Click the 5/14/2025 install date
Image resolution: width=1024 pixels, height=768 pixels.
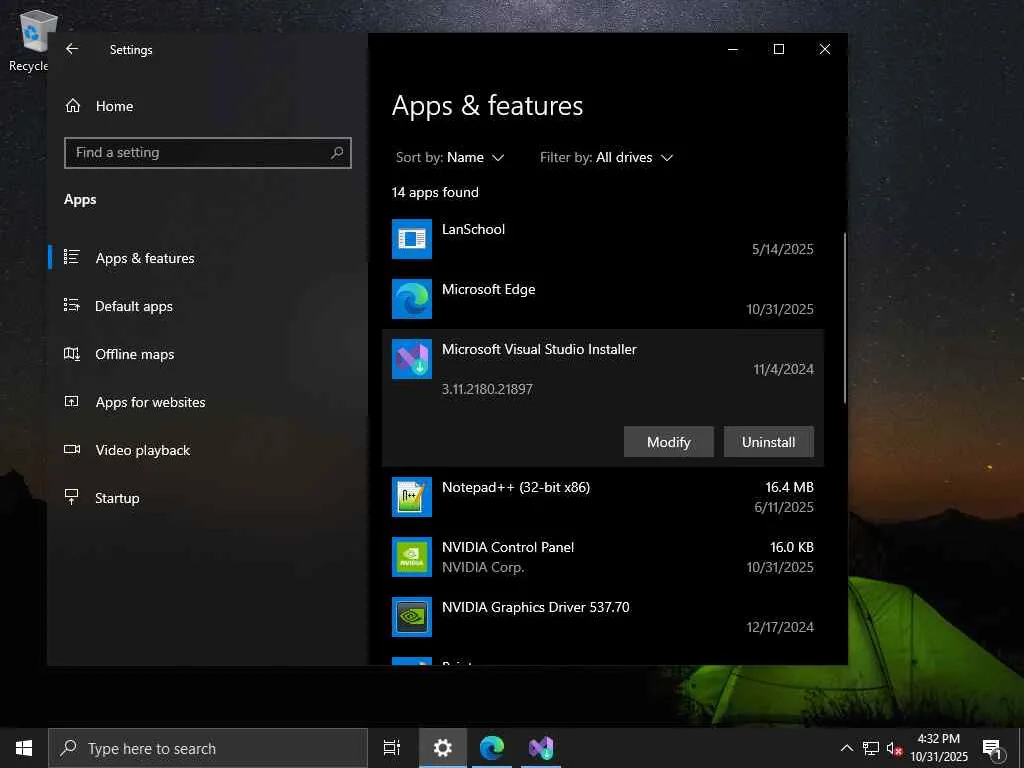coord(782,249)
